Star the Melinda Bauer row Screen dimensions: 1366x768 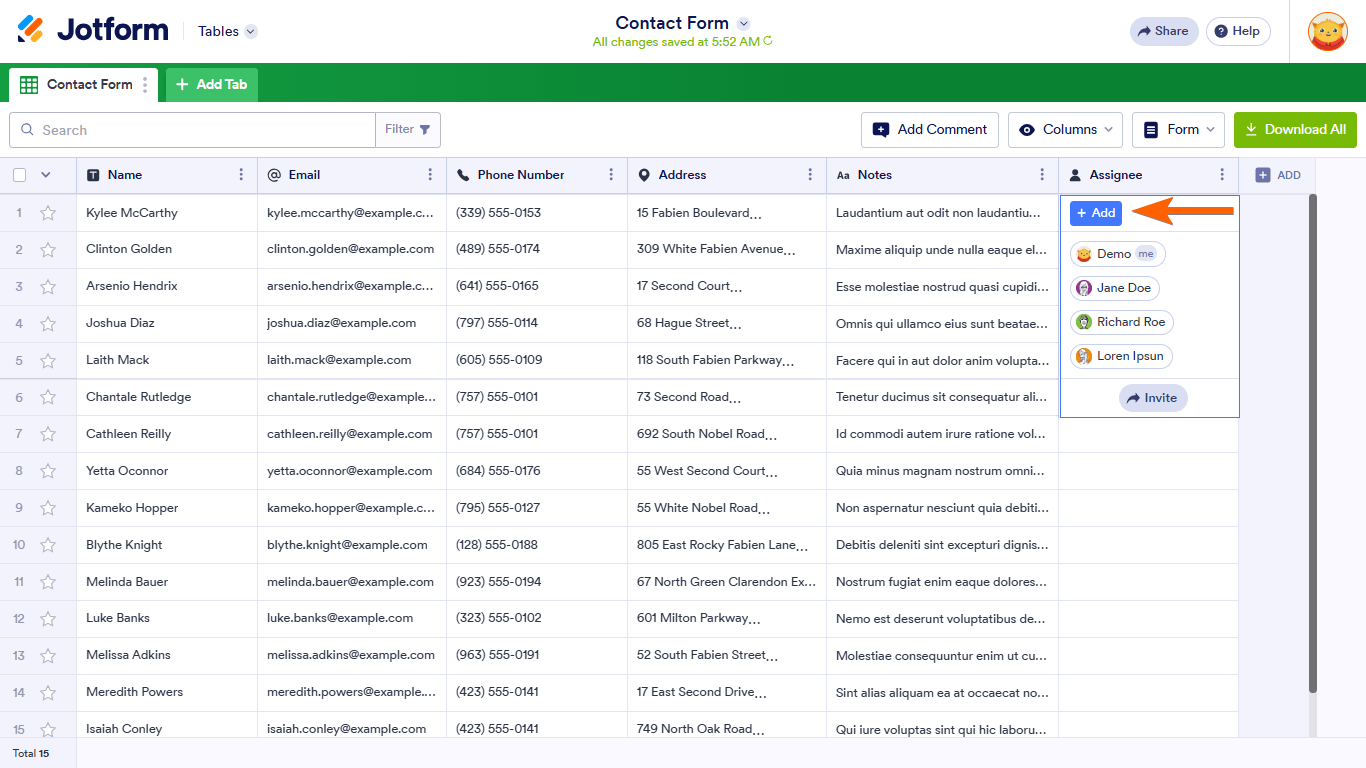pyautogui.click(x=48, y=583)
